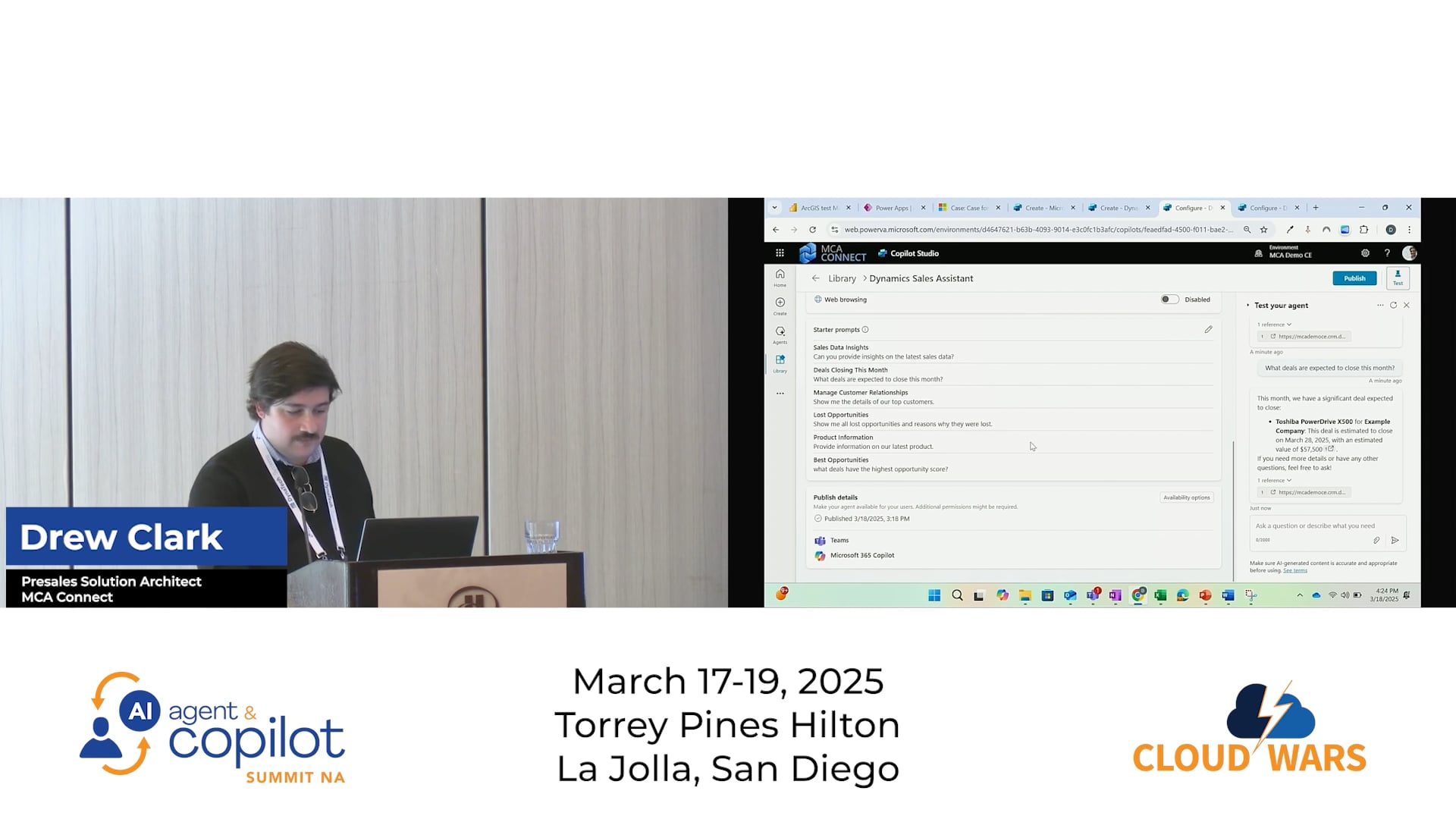1456x819 pixels.
Task: Close the Test your agent panel
Action: [1407, 306]
